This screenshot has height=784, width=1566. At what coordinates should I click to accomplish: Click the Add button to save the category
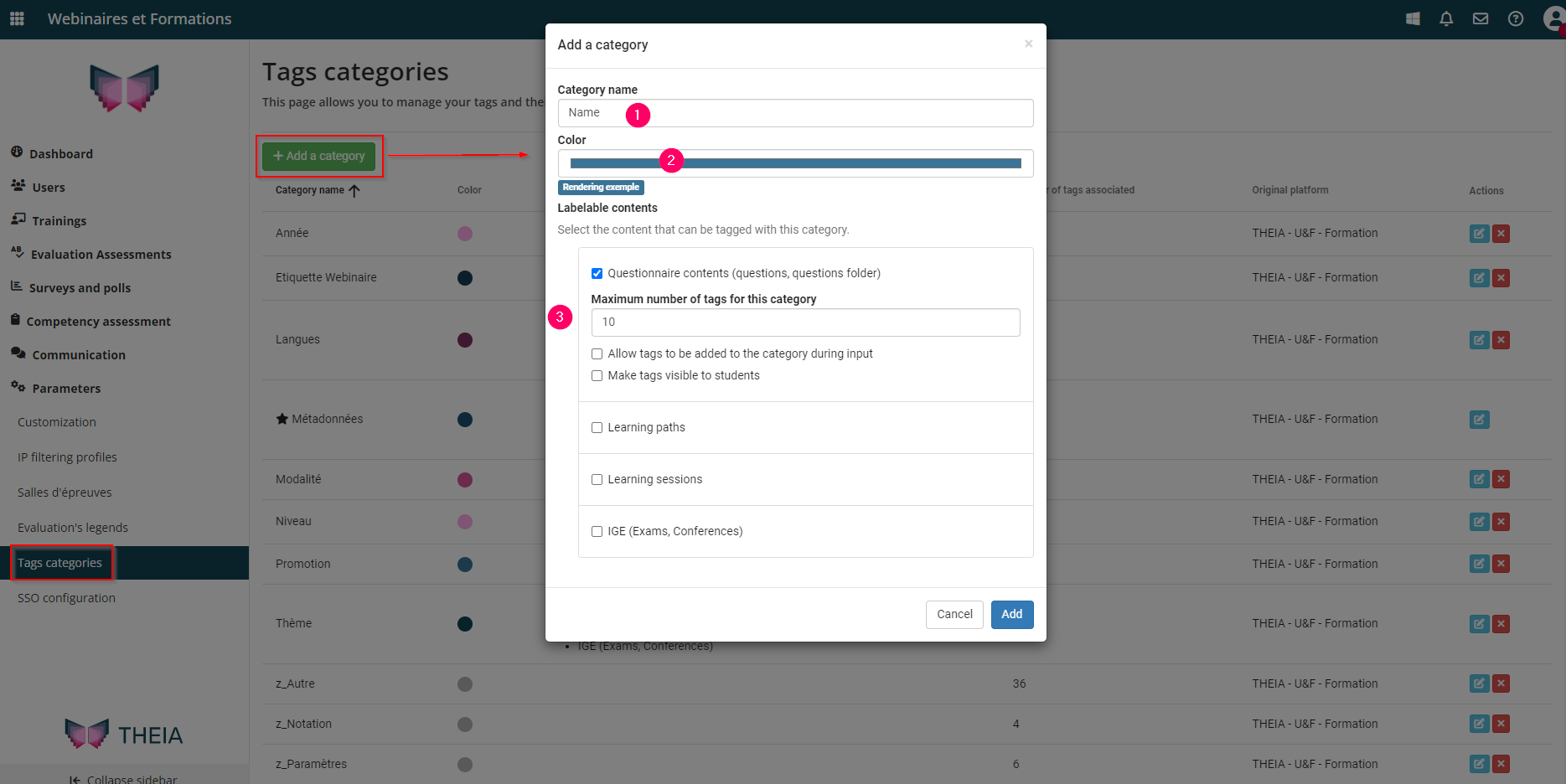1011,614
